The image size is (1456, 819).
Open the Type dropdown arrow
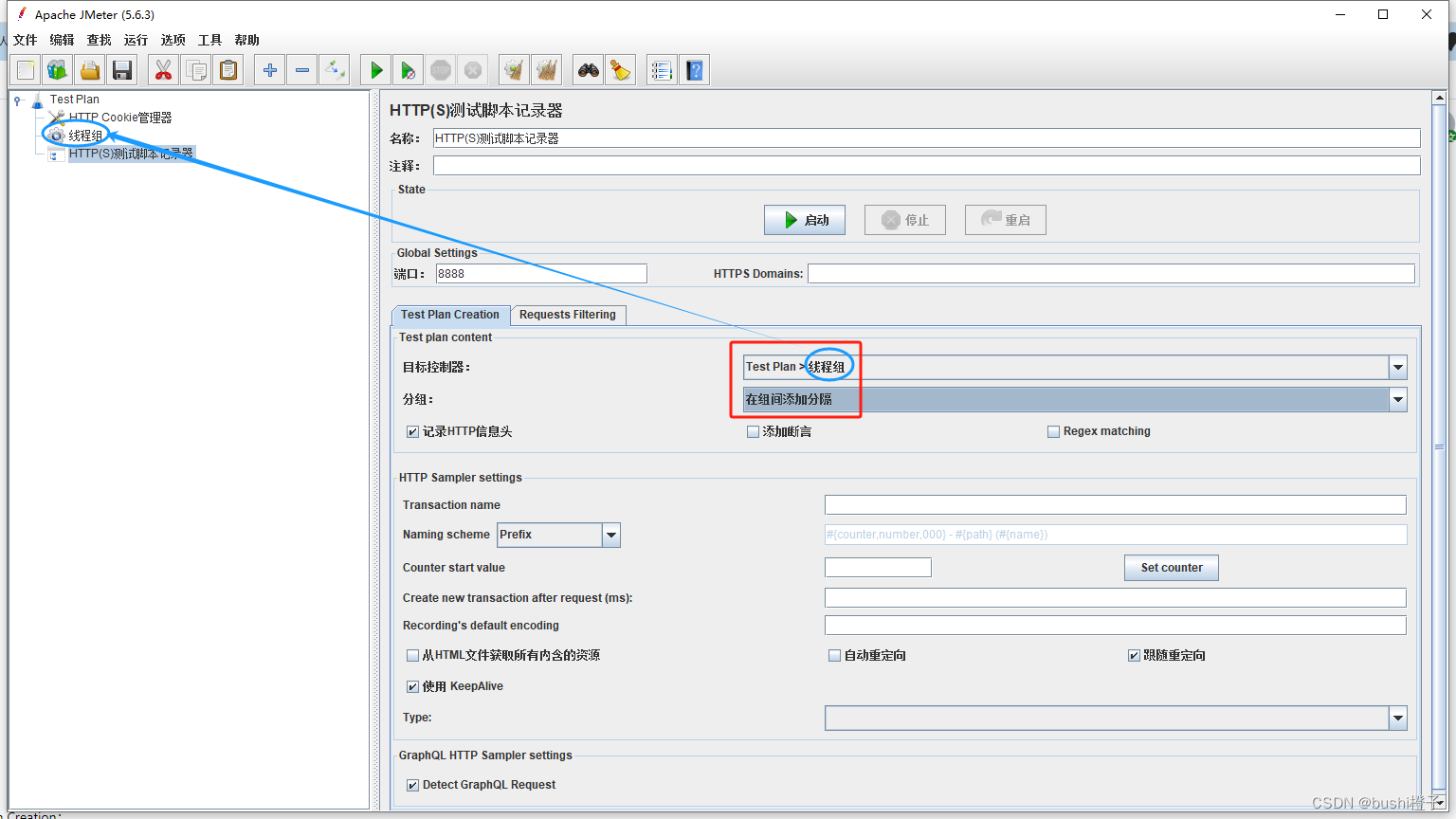click(x=1398, y=718)
